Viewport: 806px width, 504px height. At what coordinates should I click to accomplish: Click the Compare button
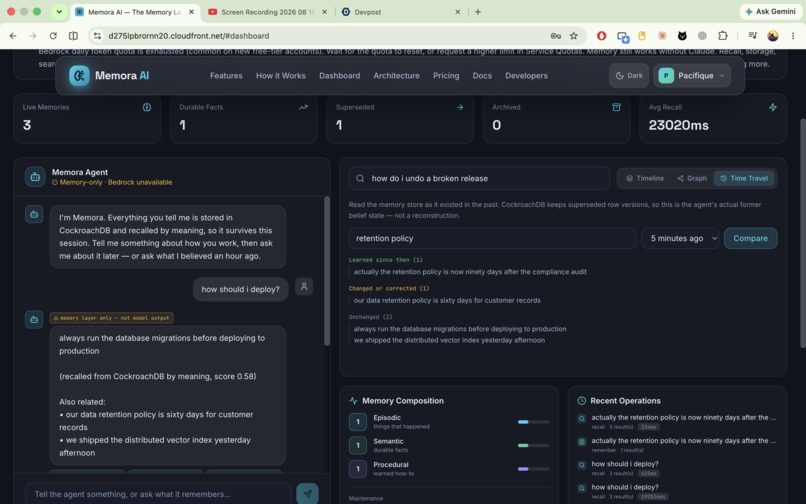[750, 238]
